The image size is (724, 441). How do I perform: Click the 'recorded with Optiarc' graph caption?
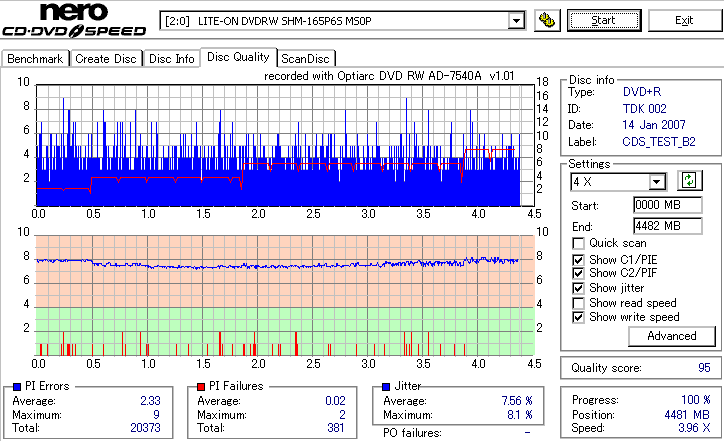389,76
